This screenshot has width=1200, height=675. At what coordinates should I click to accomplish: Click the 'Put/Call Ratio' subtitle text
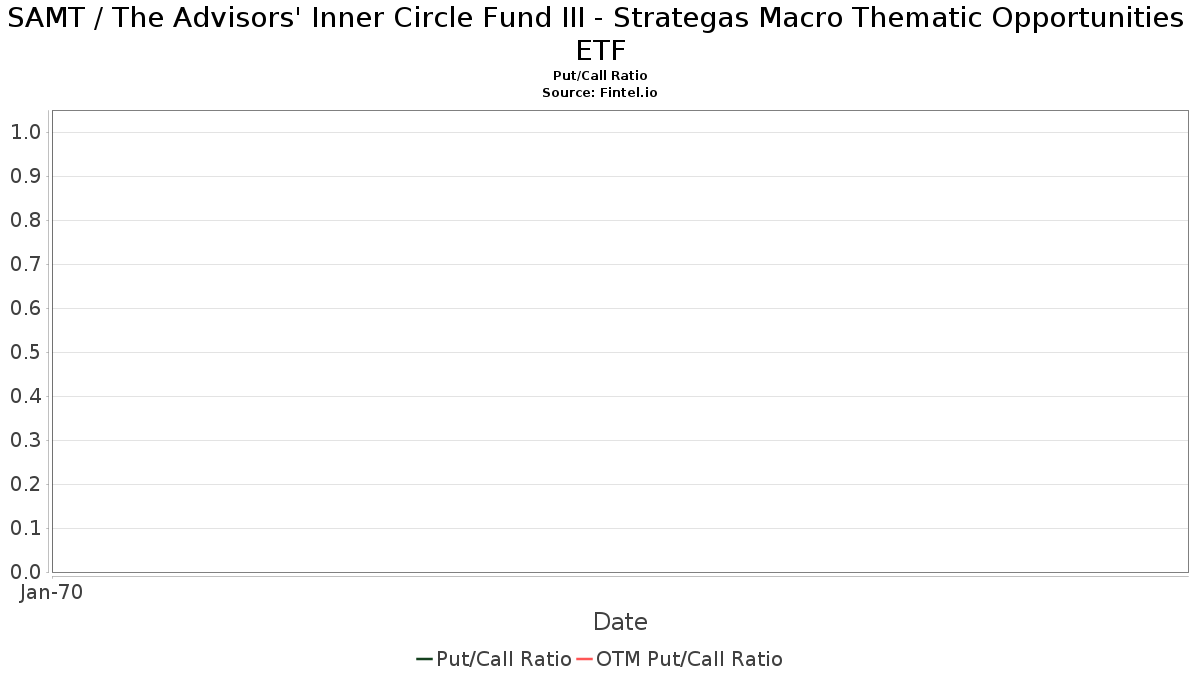[x=600, y=76]
